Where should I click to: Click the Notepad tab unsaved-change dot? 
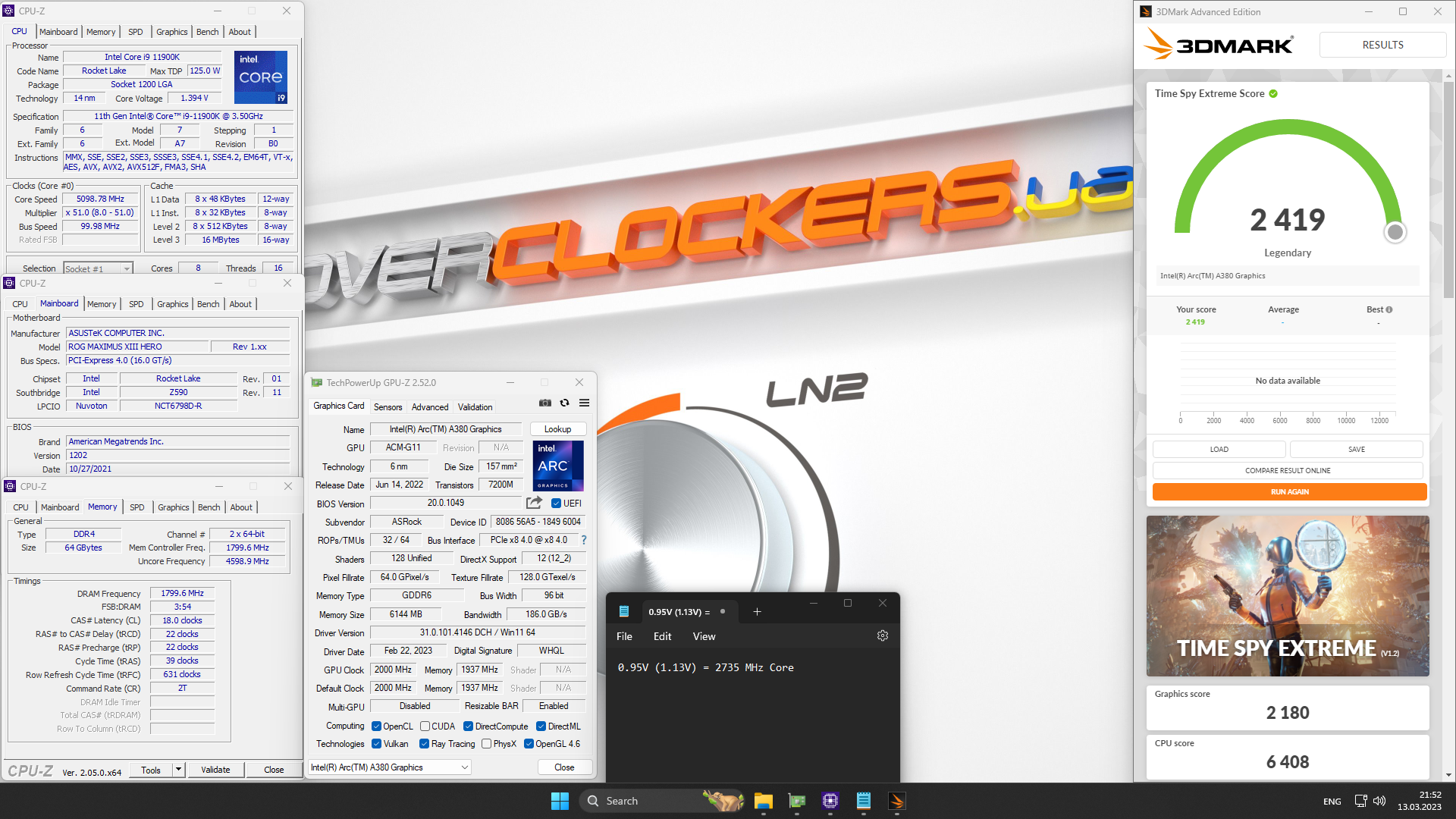click(723, 612)
